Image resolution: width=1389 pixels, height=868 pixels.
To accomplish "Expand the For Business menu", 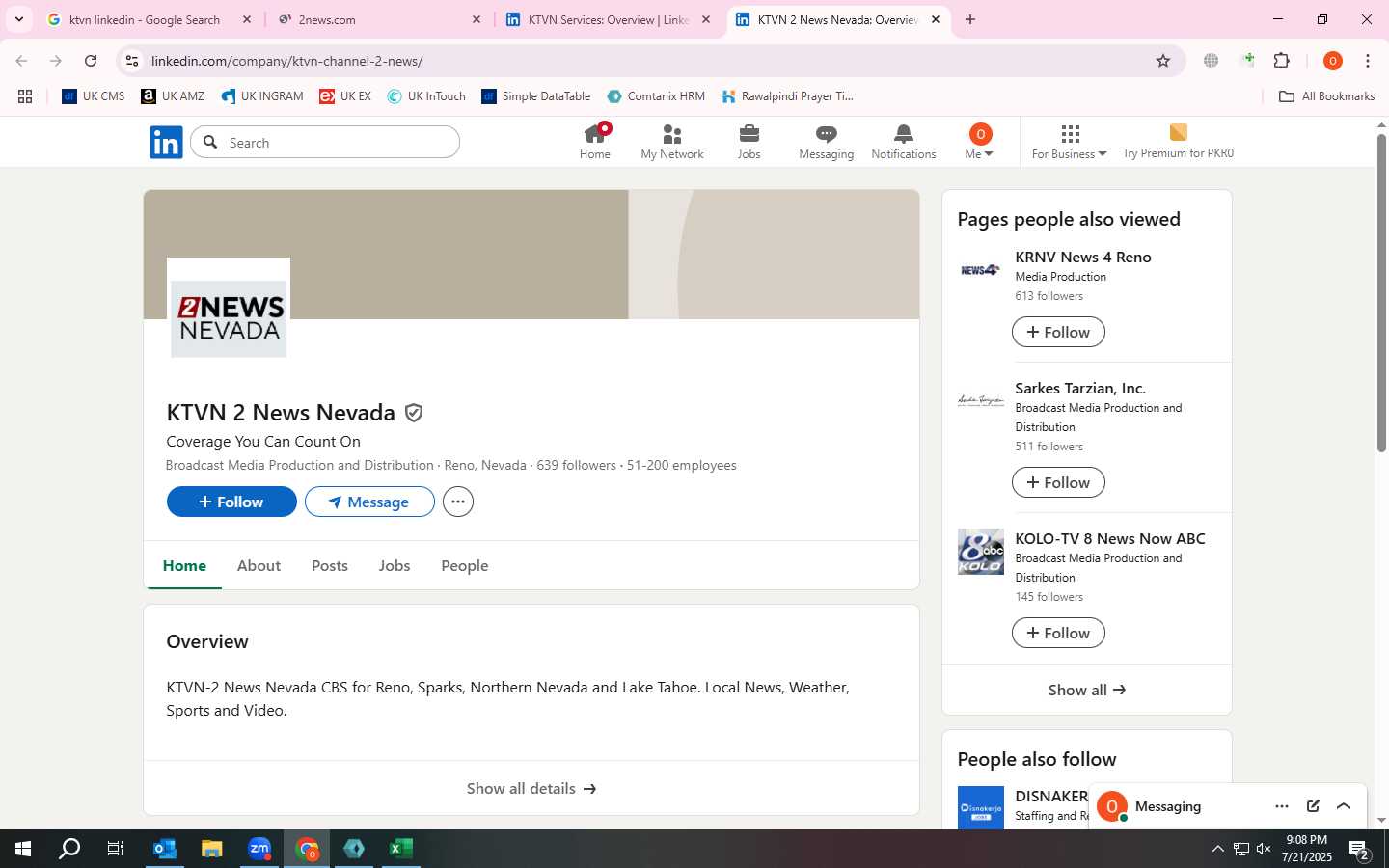I will 1070,142.
